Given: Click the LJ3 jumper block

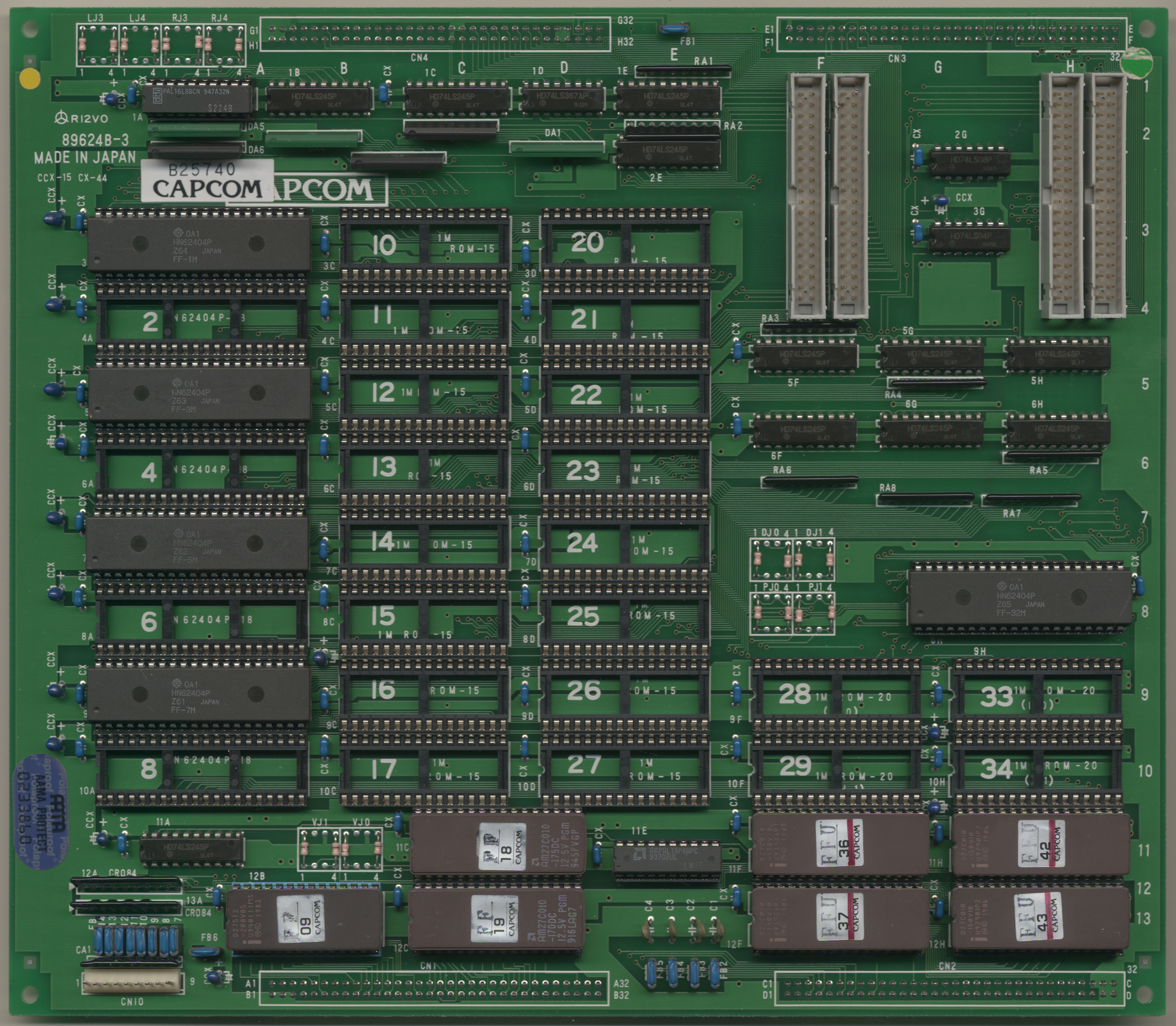Looking at the screenshot, I should tap(97, 45).
